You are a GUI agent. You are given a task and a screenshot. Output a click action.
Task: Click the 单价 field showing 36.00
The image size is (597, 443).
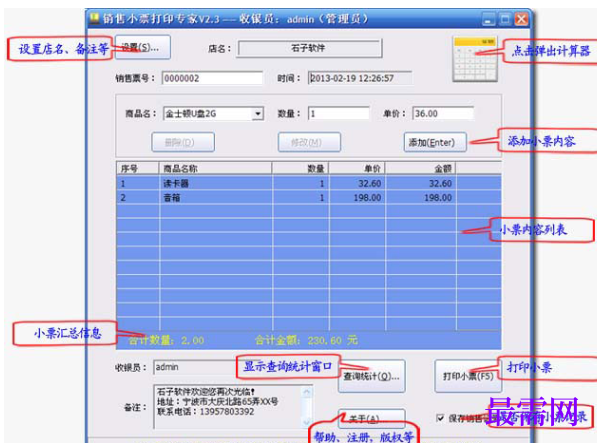[443, 113]
